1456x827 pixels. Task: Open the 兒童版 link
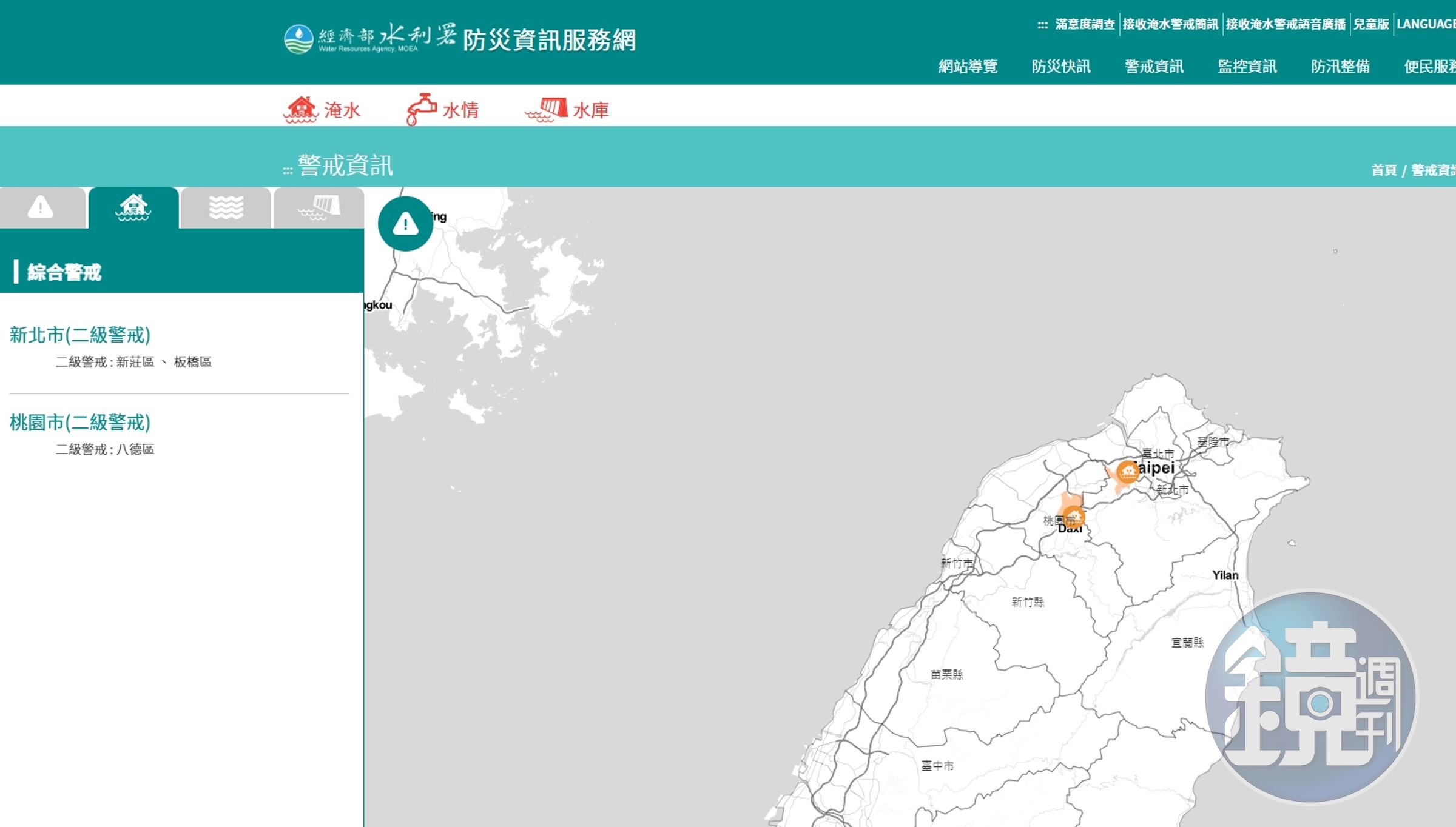(x=1371, y=24)
